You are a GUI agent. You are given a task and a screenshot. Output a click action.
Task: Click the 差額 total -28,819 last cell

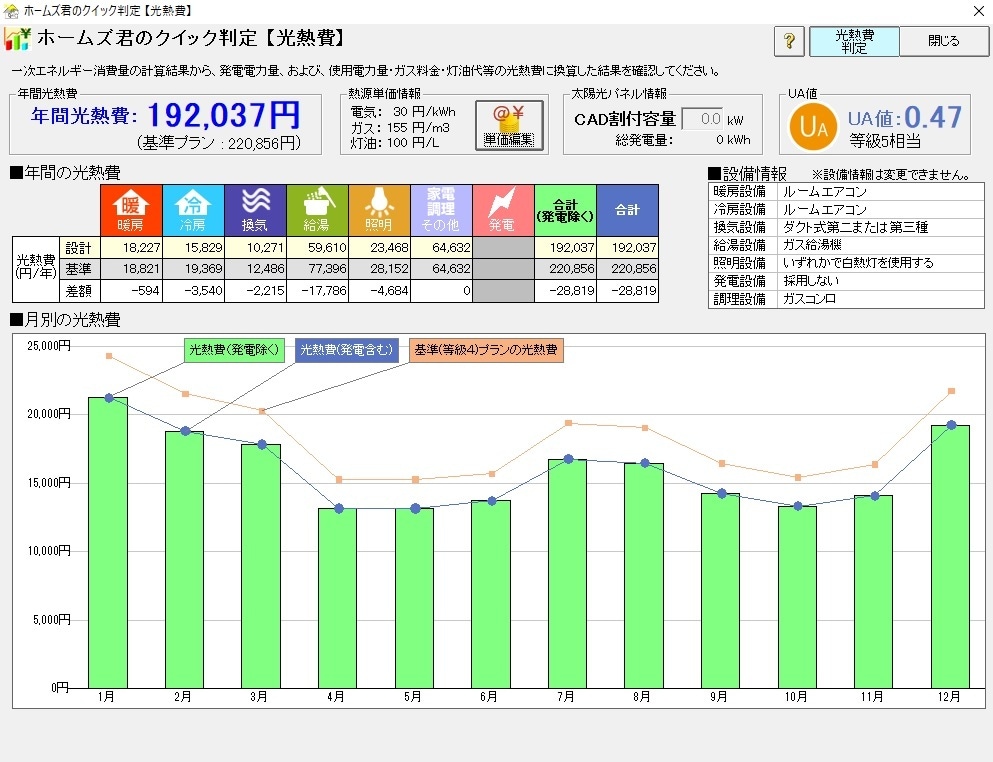[x=628, y=291]
